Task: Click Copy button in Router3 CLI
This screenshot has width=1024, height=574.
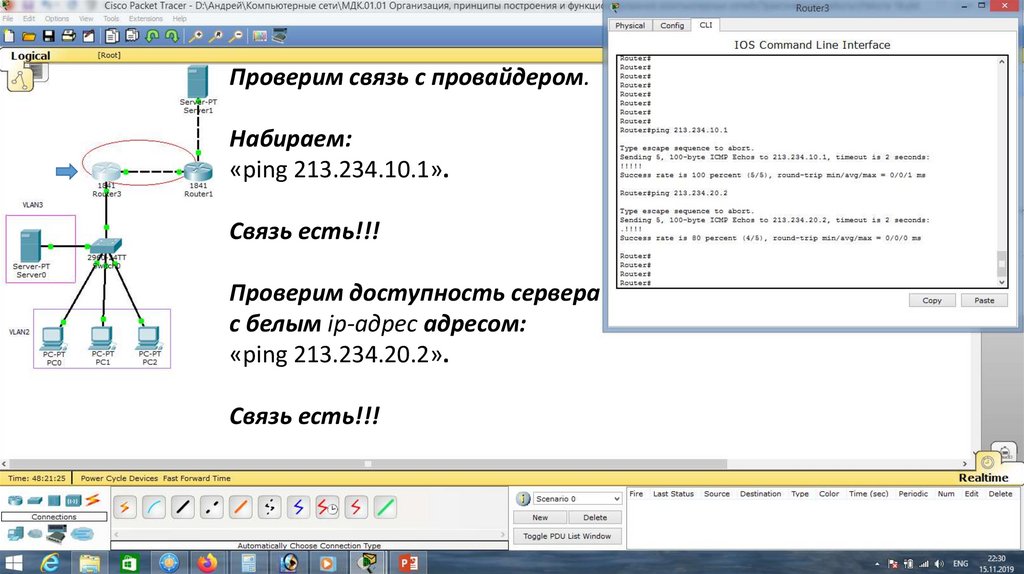Action: (932, 300)
